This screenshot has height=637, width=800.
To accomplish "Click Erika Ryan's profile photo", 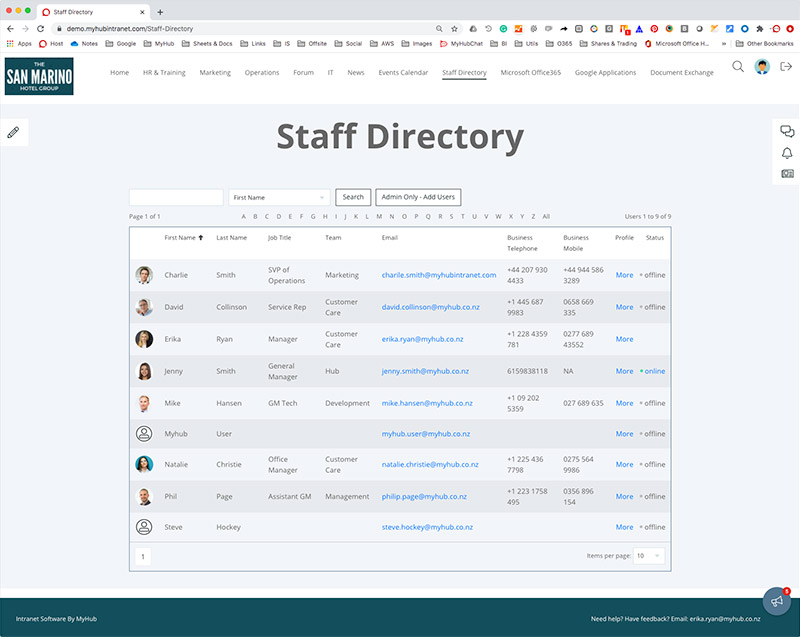I will coord(144,339).
